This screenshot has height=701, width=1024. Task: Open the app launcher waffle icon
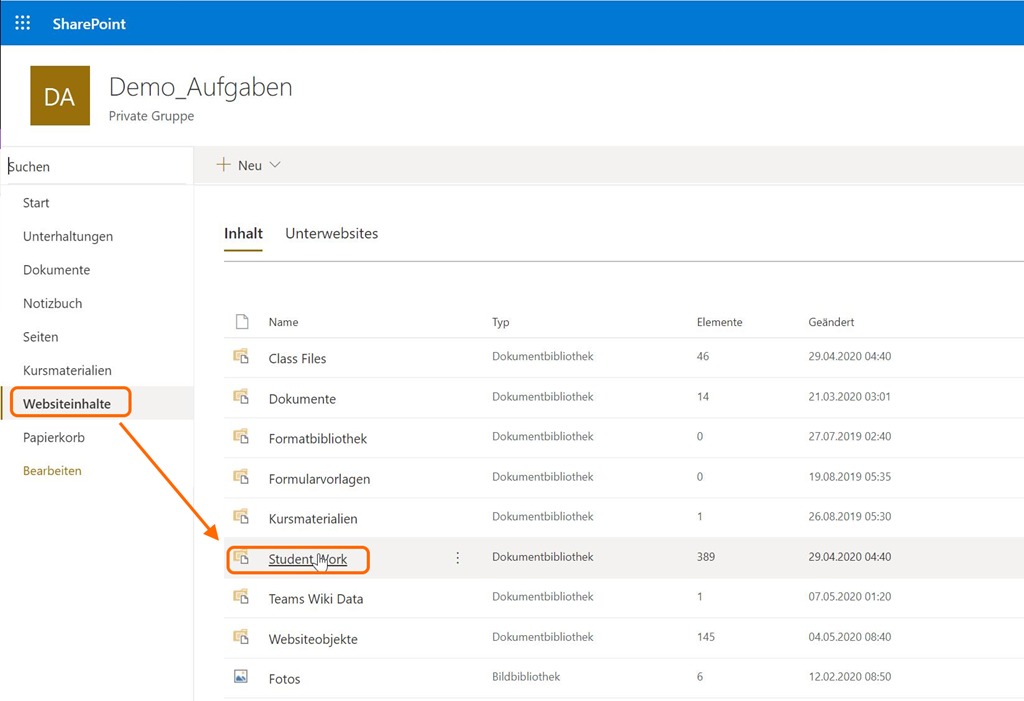pos(22,23)
